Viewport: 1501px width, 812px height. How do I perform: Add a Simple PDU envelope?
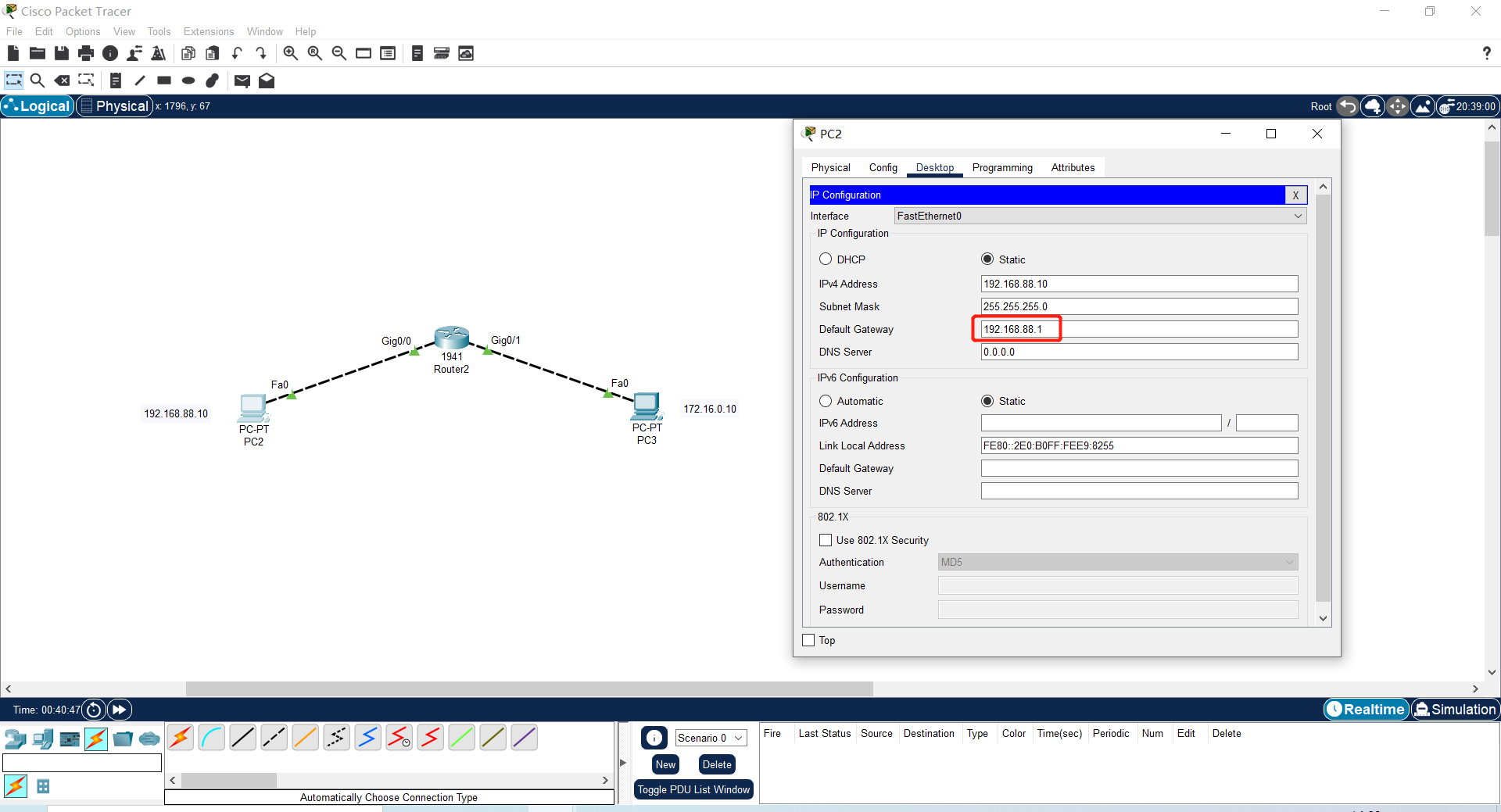tap(242, 80)
